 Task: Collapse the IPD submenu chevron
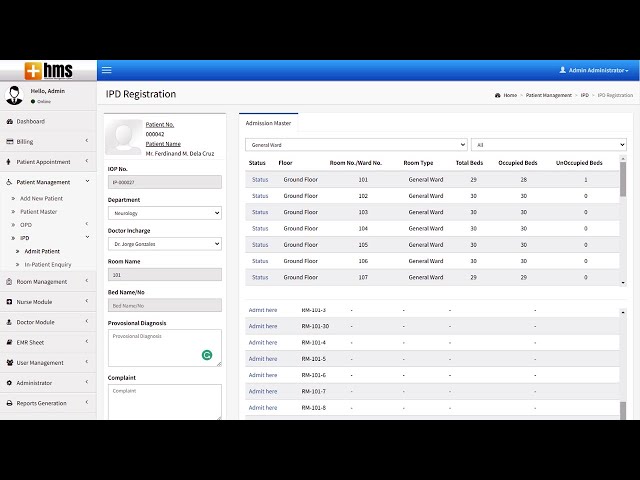click(87, 237)
